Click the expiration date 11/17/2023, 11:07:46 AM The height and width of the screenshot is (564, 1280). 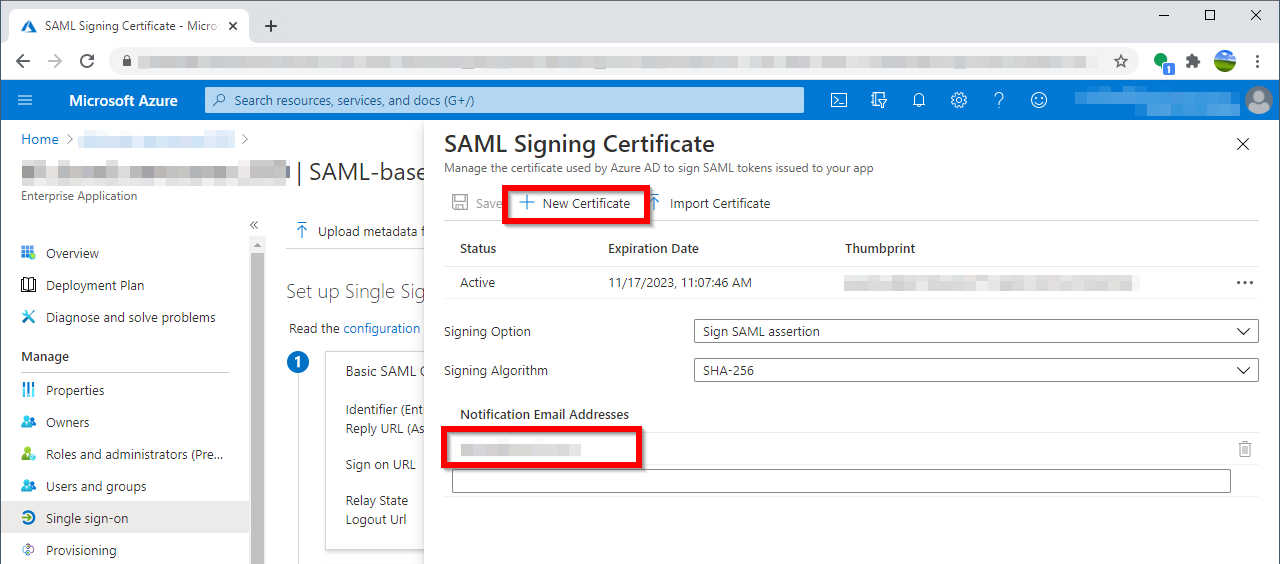[680, 282]
